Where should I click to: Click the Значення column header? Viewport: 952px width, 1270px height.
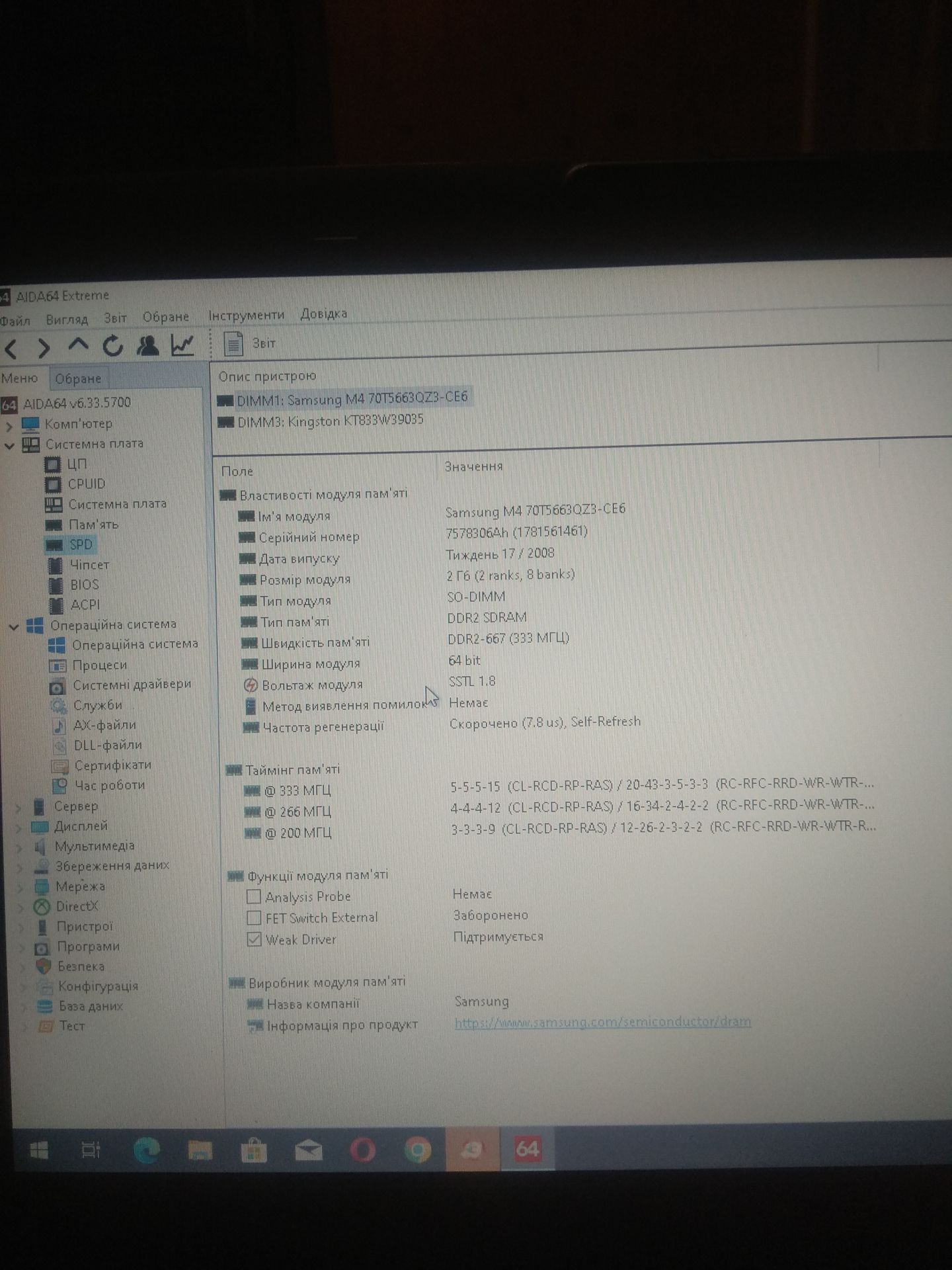tap(473, 466)
